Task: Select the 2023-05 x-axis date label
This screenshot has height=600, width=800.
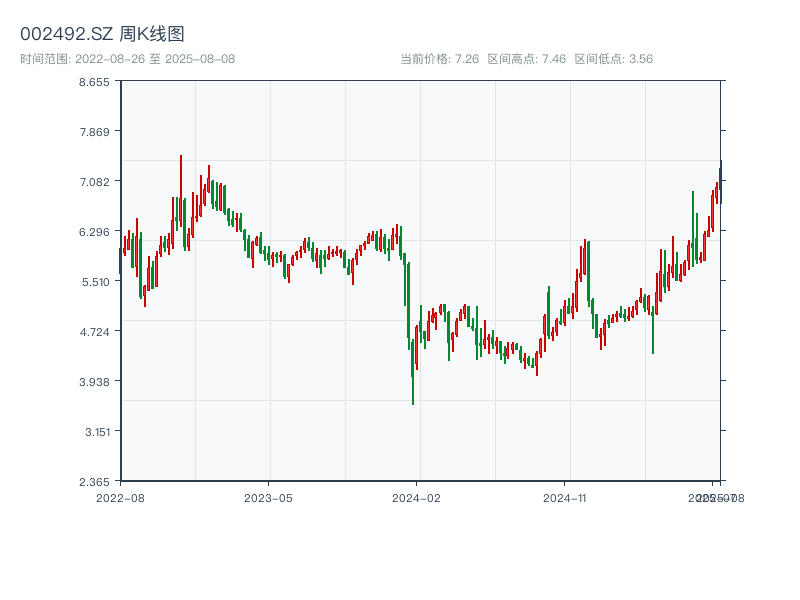Action: click(x=269, y=497)
